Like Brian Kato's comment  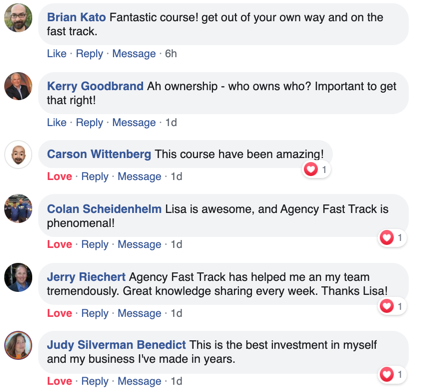coord(57,54)
